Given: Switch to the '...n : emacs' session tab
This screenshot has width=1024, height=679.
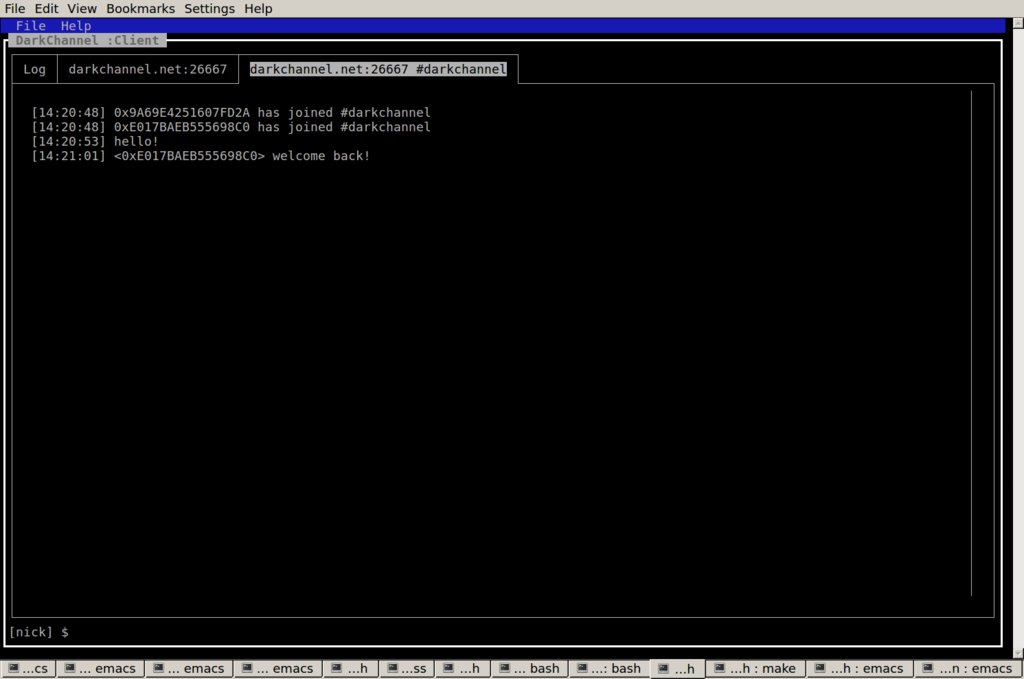Looking at the screenshot, I should coord(968,669).
